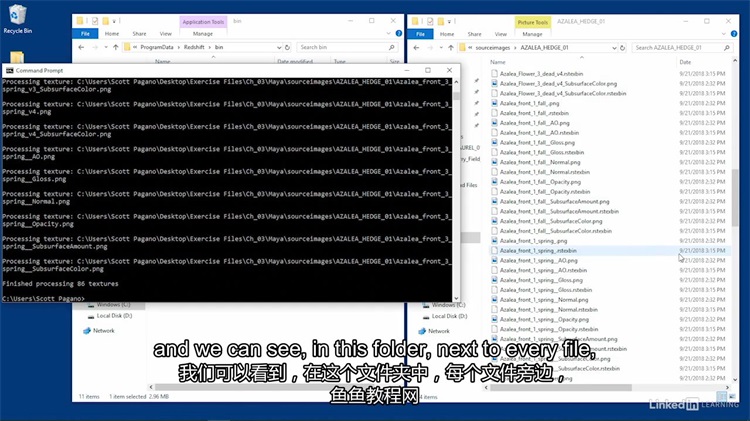
Task: Click sourceimages in AZALEA_HEDGE_01 breadcrumb
Action: click(x=493, y=48)
